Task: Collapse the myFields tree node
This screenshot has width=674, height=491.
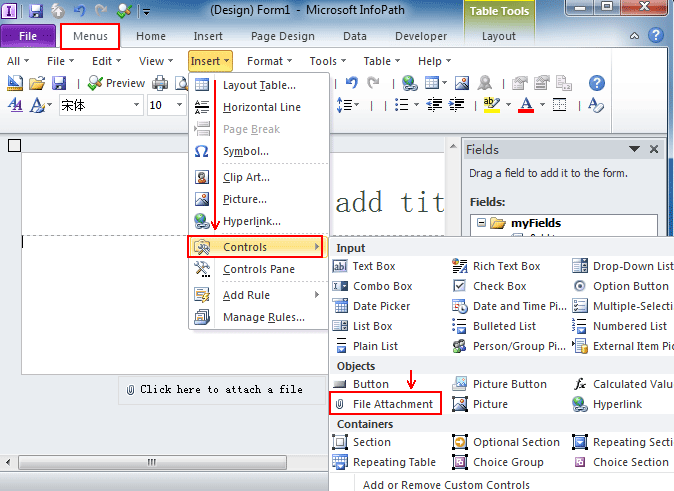Action: (481, 223)
